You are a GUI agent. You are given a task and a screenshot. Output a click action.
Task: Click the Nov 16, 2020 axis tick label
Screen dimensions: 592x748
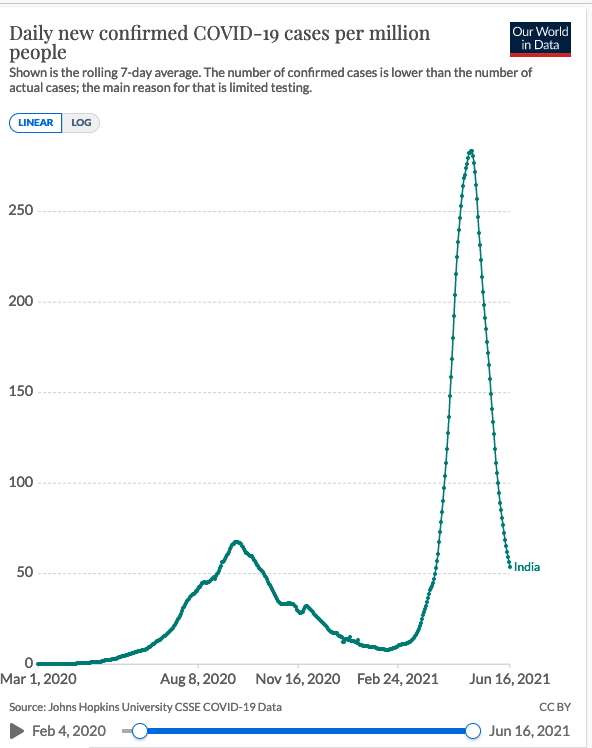click(298, 679)
